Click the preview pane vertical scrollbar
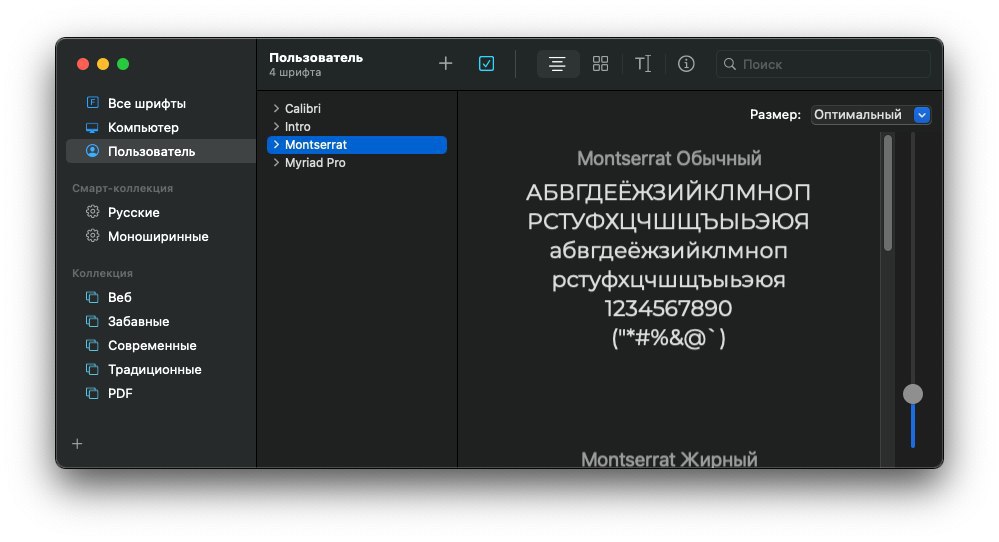Screen dimensions: 999x542 (888, 194)
